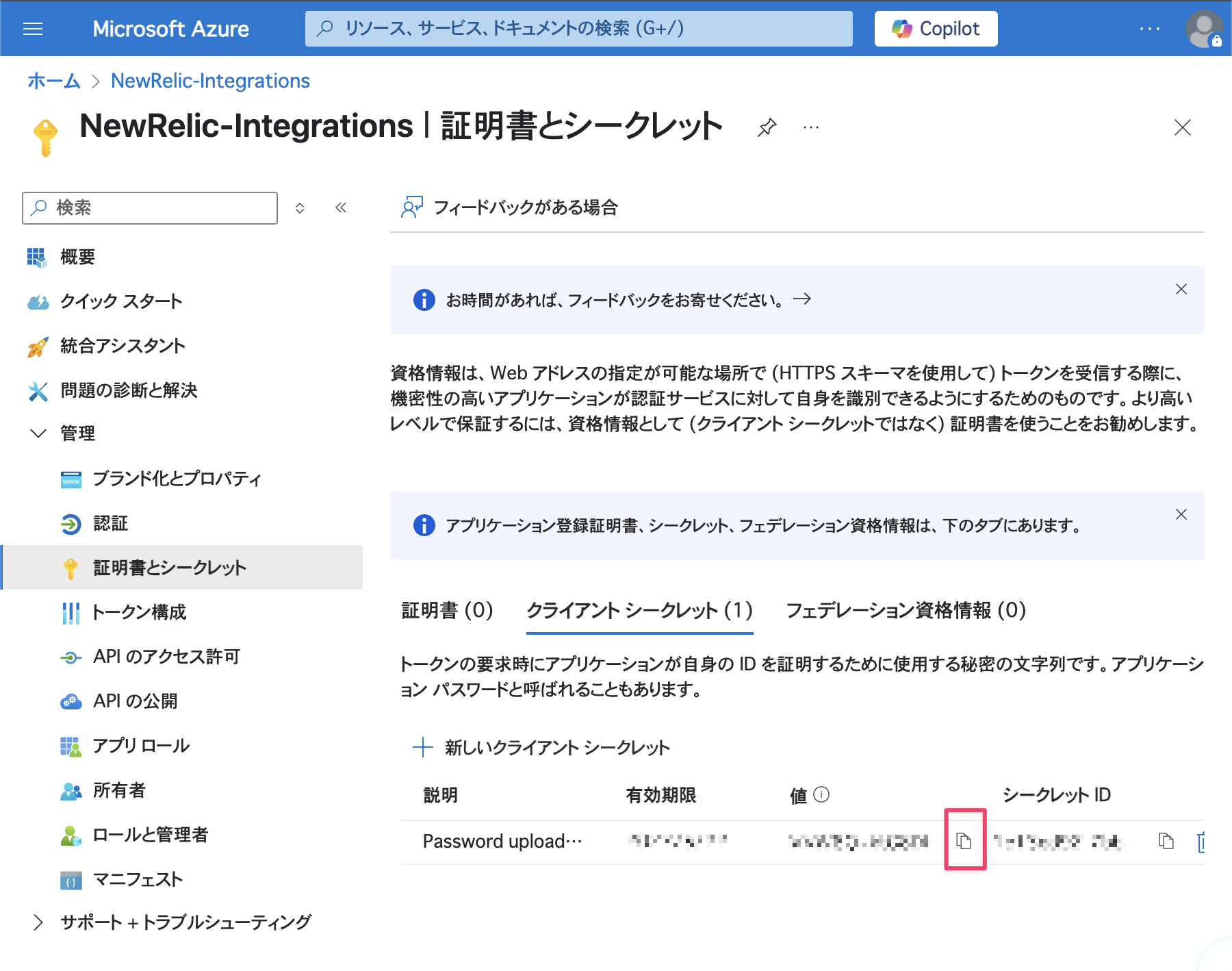Expand サポート + トラブルシューティング section

(38, 922)
